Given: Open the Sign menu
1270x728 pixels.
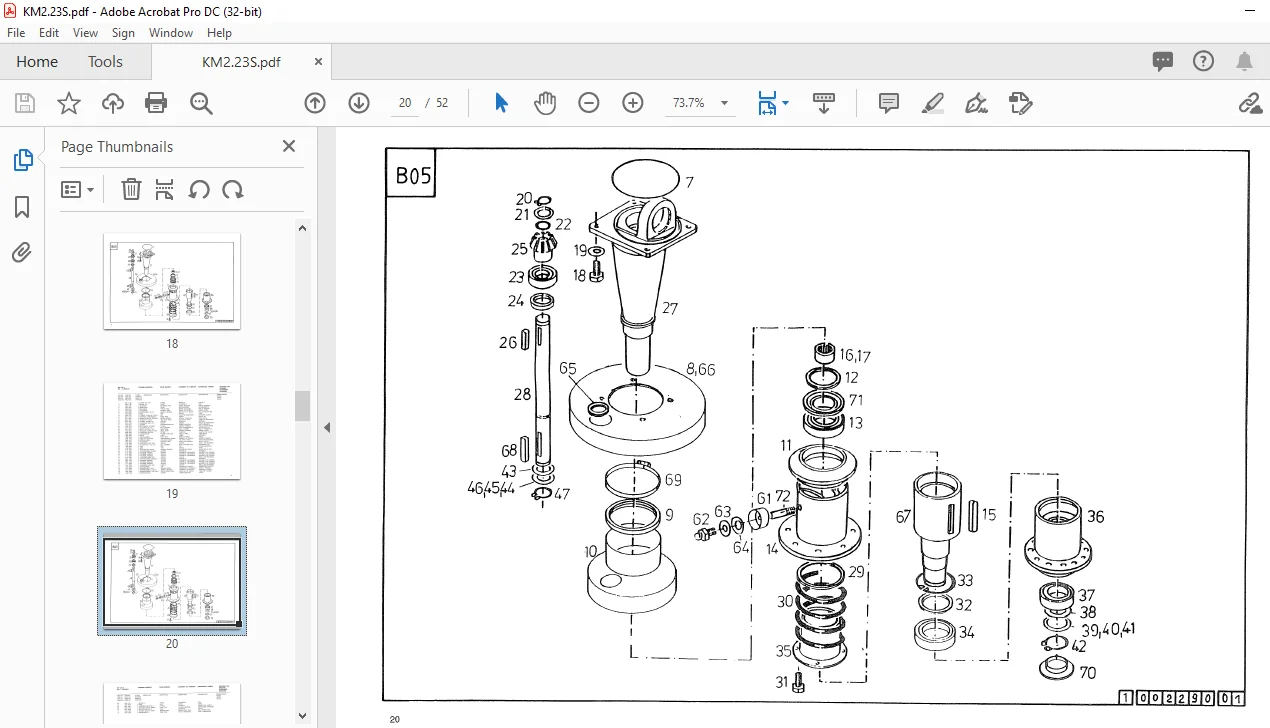Looking at the screenshot, I should tap(123, 33).
